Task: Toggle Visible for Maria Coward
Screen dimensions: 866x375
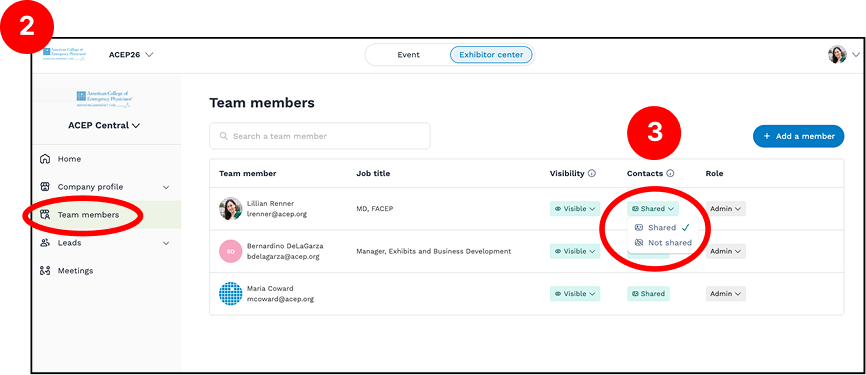Action: [x=575, y=294]
